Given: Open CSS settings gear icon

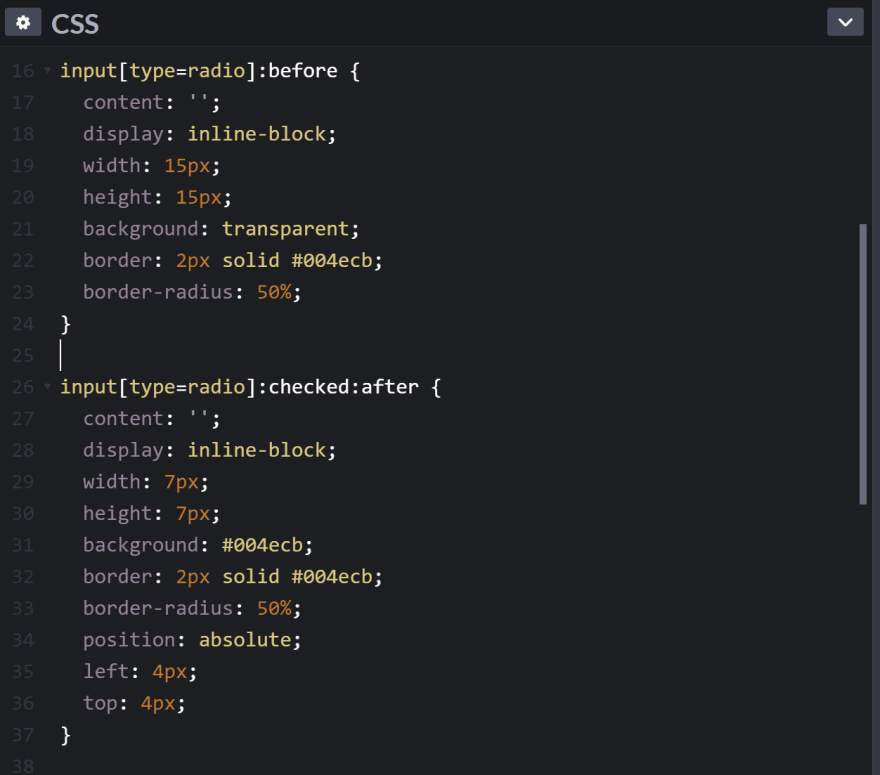Looking at the screenshot, I should point(23,22).
